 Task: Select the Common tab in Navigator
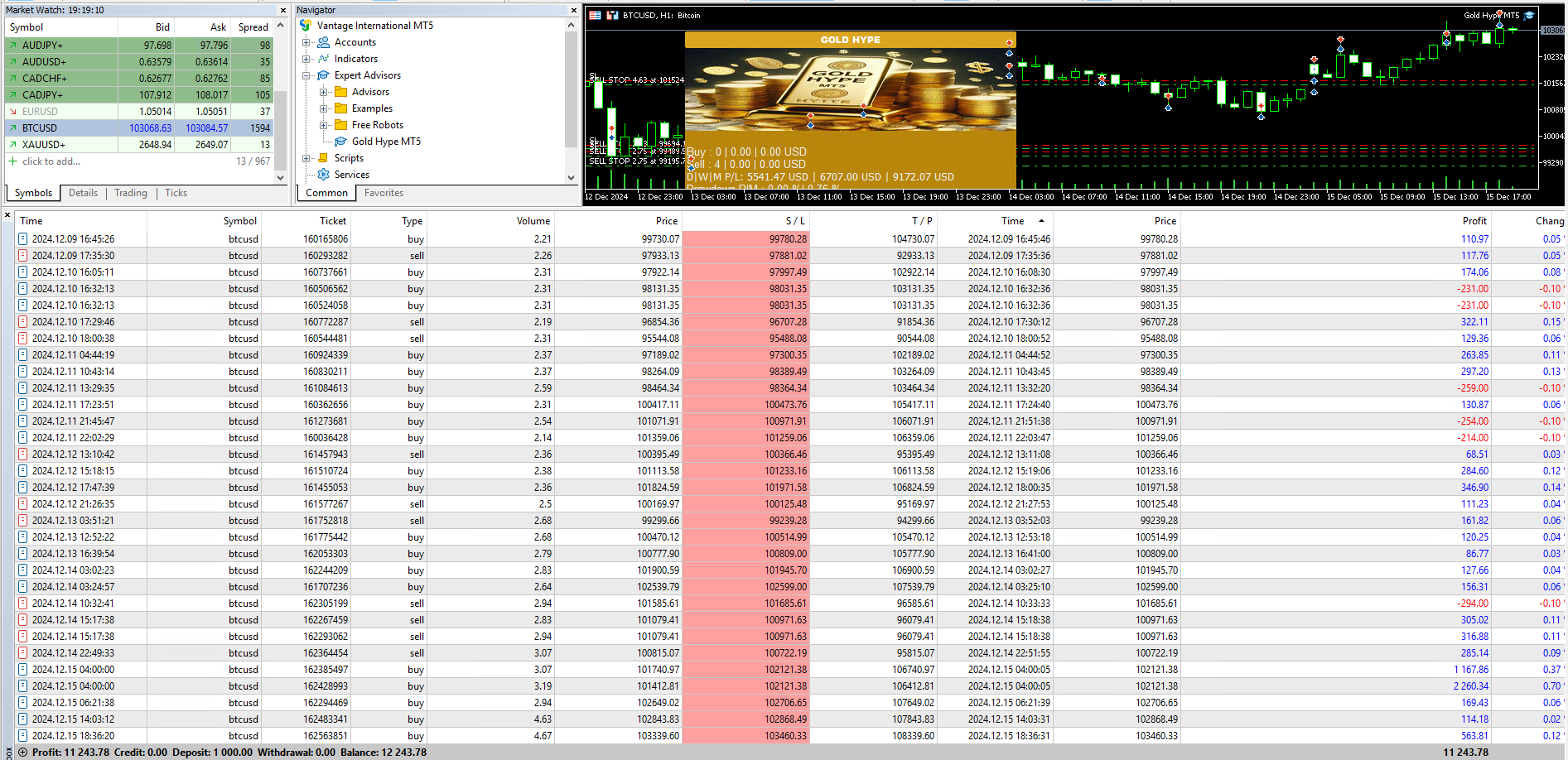(326, 193)
